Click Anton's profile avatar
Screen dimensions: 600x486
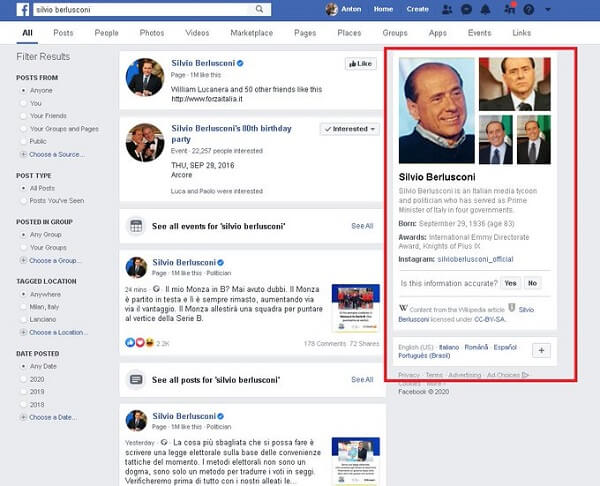tap(331, 9)
